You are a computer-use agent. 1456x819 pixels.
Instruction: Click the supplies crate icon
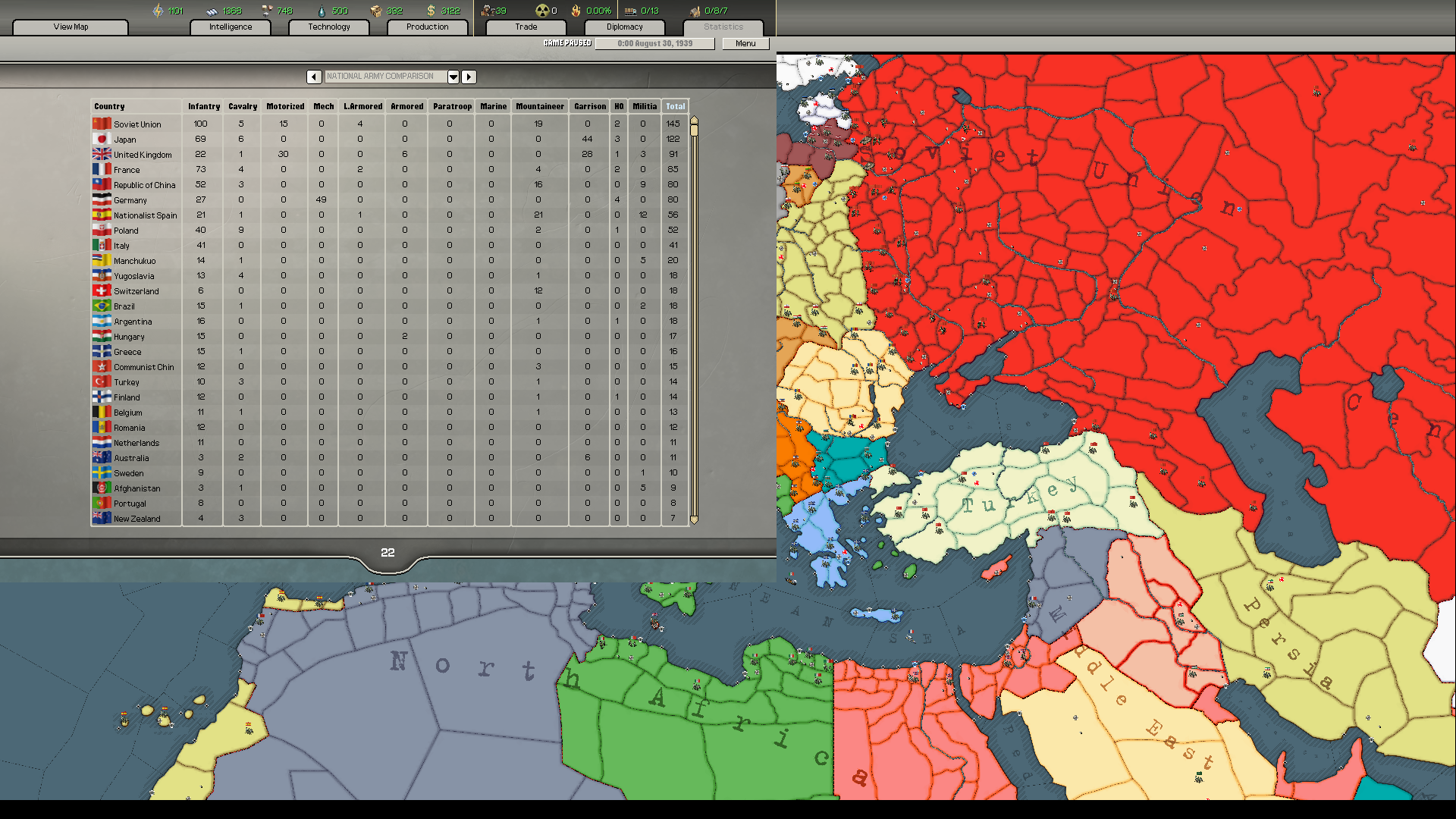pos(377,10)
